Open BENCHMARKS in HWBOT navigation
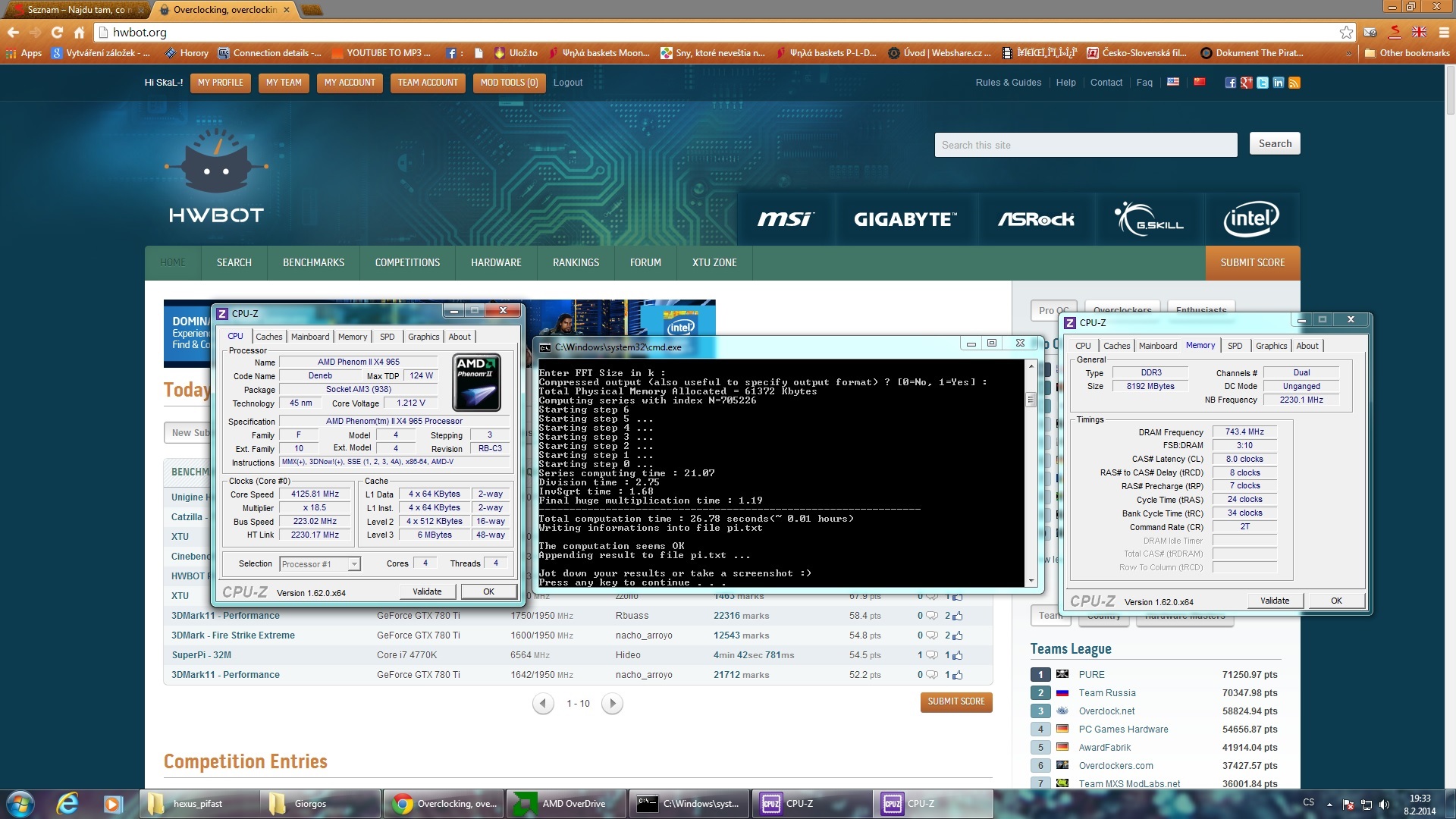The width and height of the screenshot is (1456, 819). click(313, 263)
